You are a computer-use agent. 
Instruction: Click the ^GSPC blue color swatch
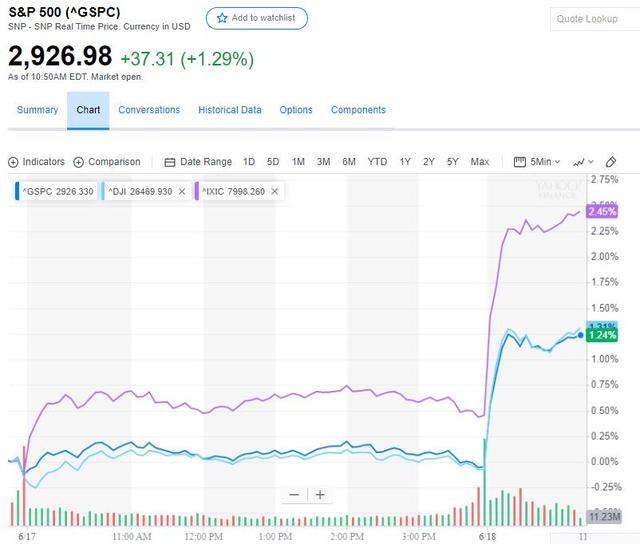pos(17,191)
